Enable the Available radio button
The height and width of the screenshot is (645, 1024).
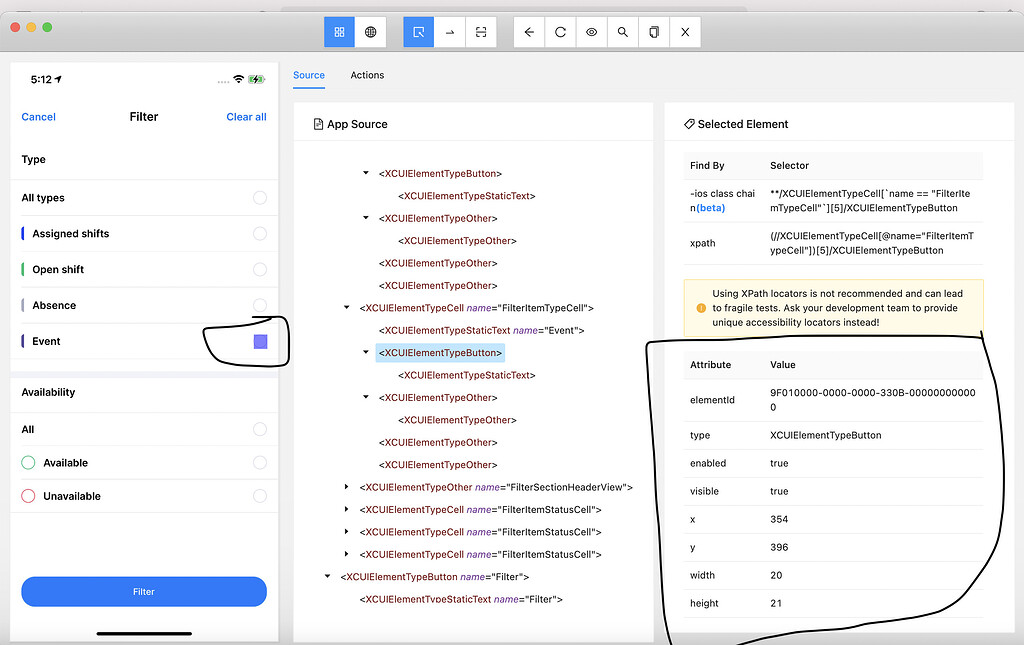pos(259,460)
